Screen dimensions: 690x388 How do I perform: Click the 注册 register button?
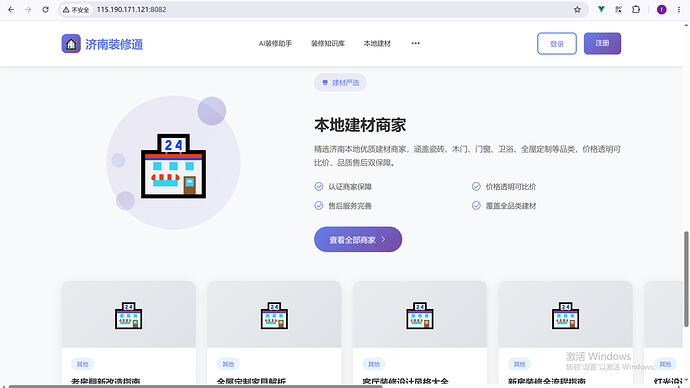(602, 43)
